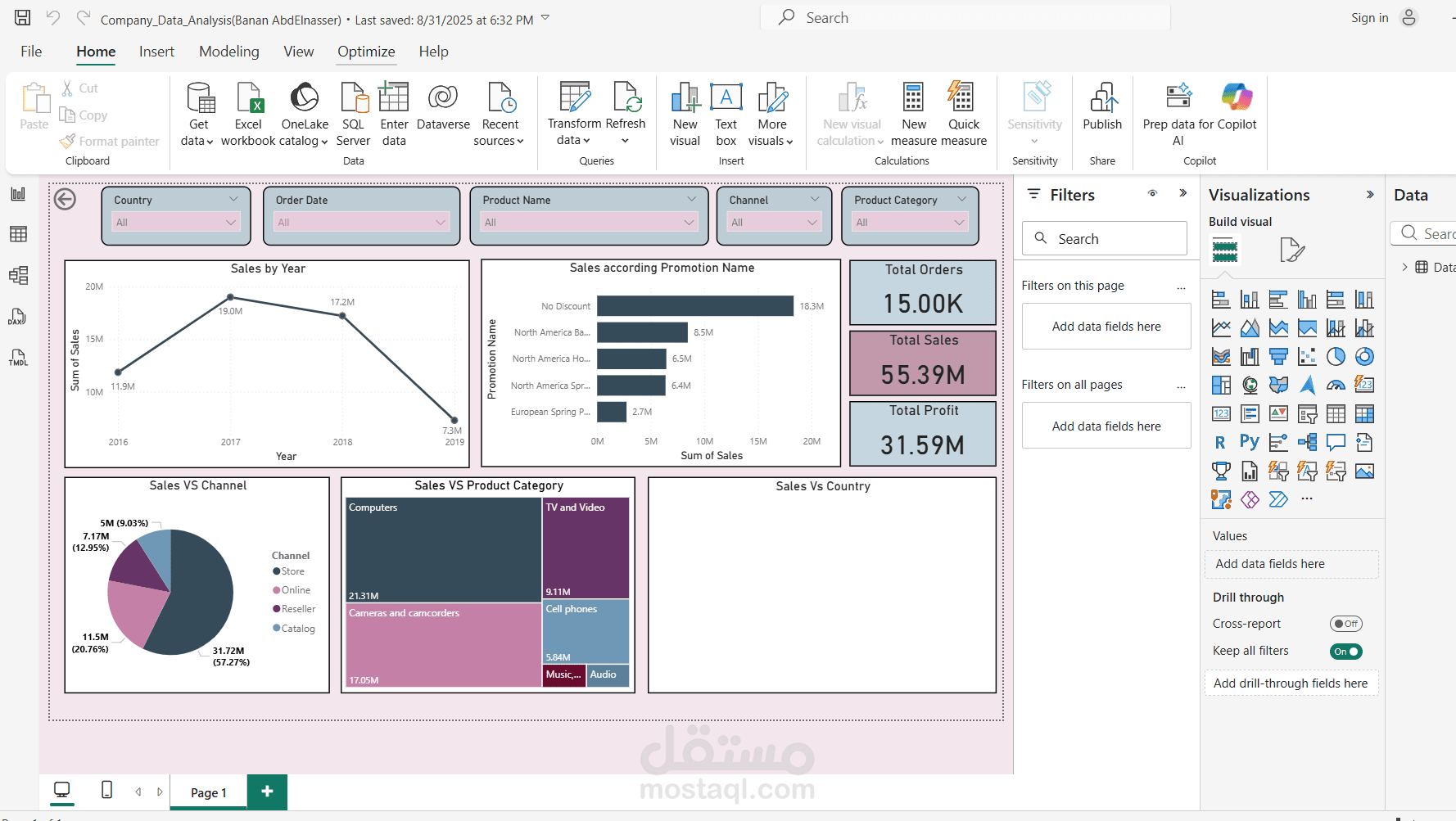Select the Pie chart visual icon

tap(1335, 356)
